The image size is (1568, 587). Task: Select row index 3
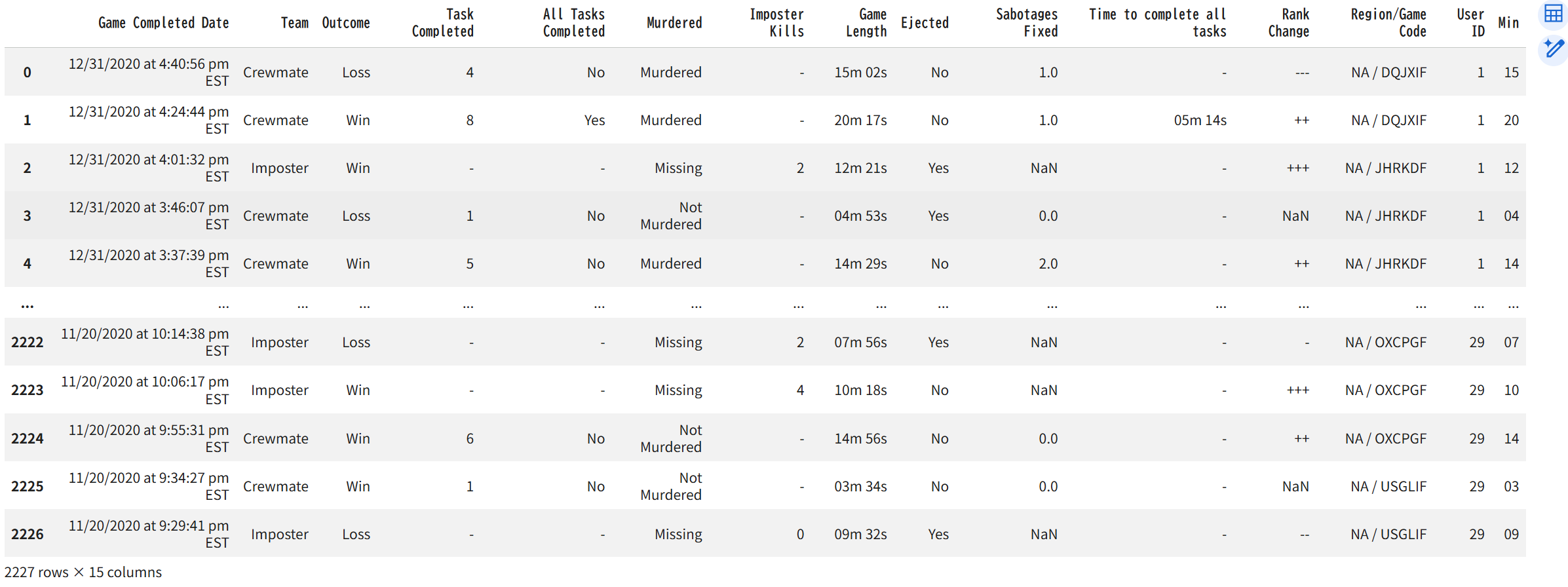(27, 216)
